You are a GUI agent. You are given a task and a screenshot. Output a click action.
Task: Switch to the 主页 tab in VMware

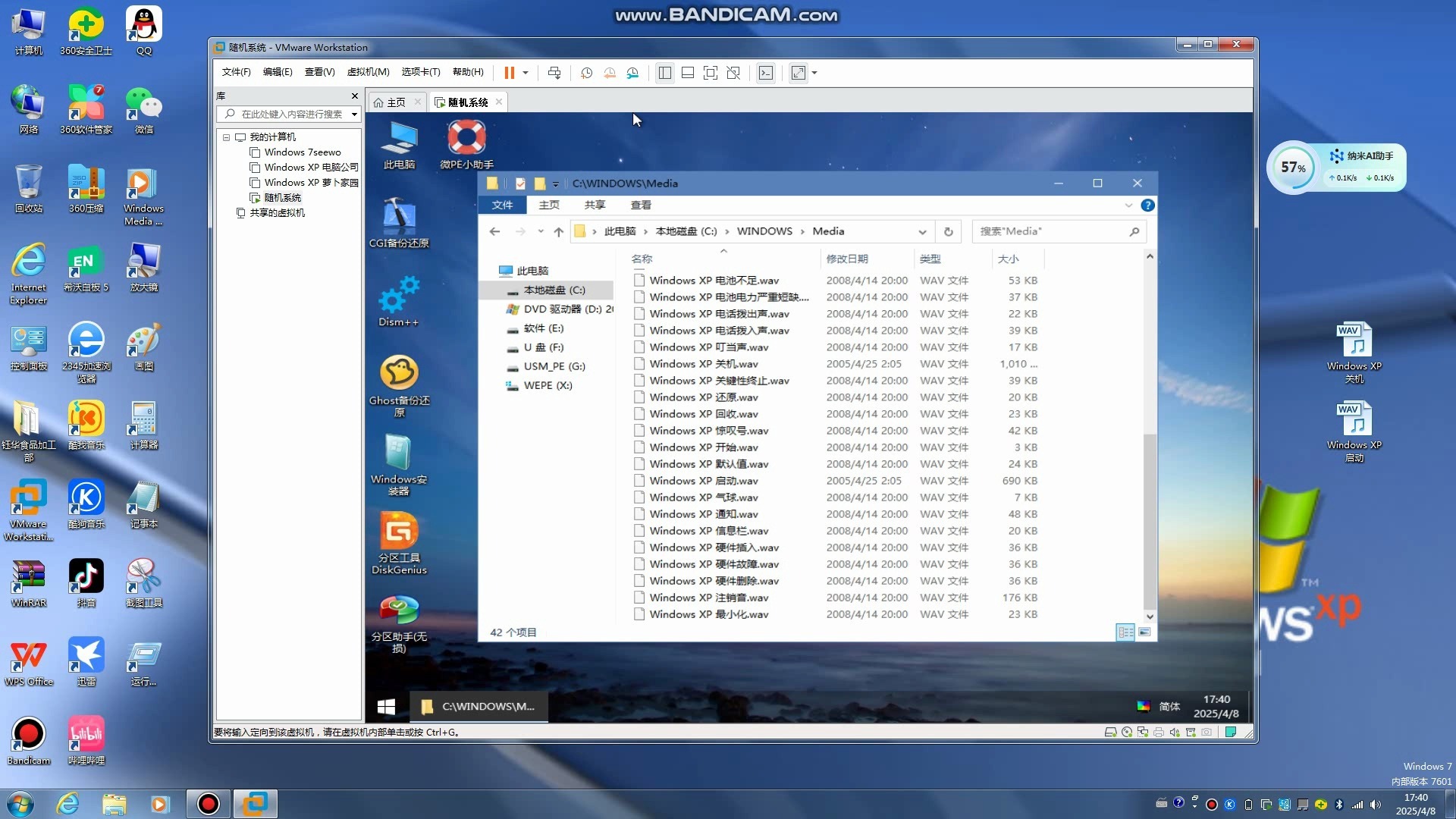click(x=394, y=102)
